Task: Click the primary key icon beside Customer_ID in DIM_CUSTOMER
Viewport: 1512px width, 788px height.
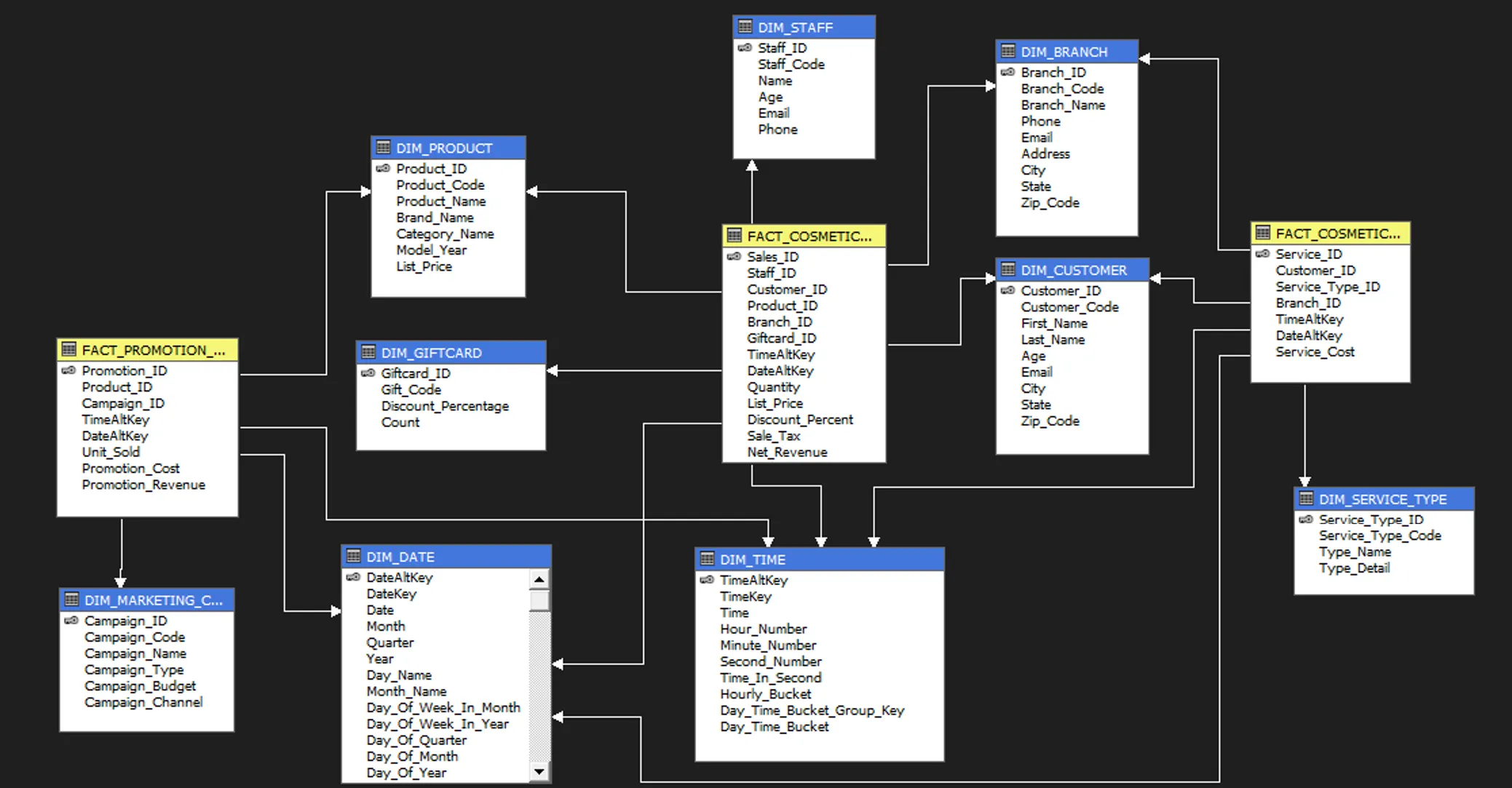Action: tap(1008, 290)
